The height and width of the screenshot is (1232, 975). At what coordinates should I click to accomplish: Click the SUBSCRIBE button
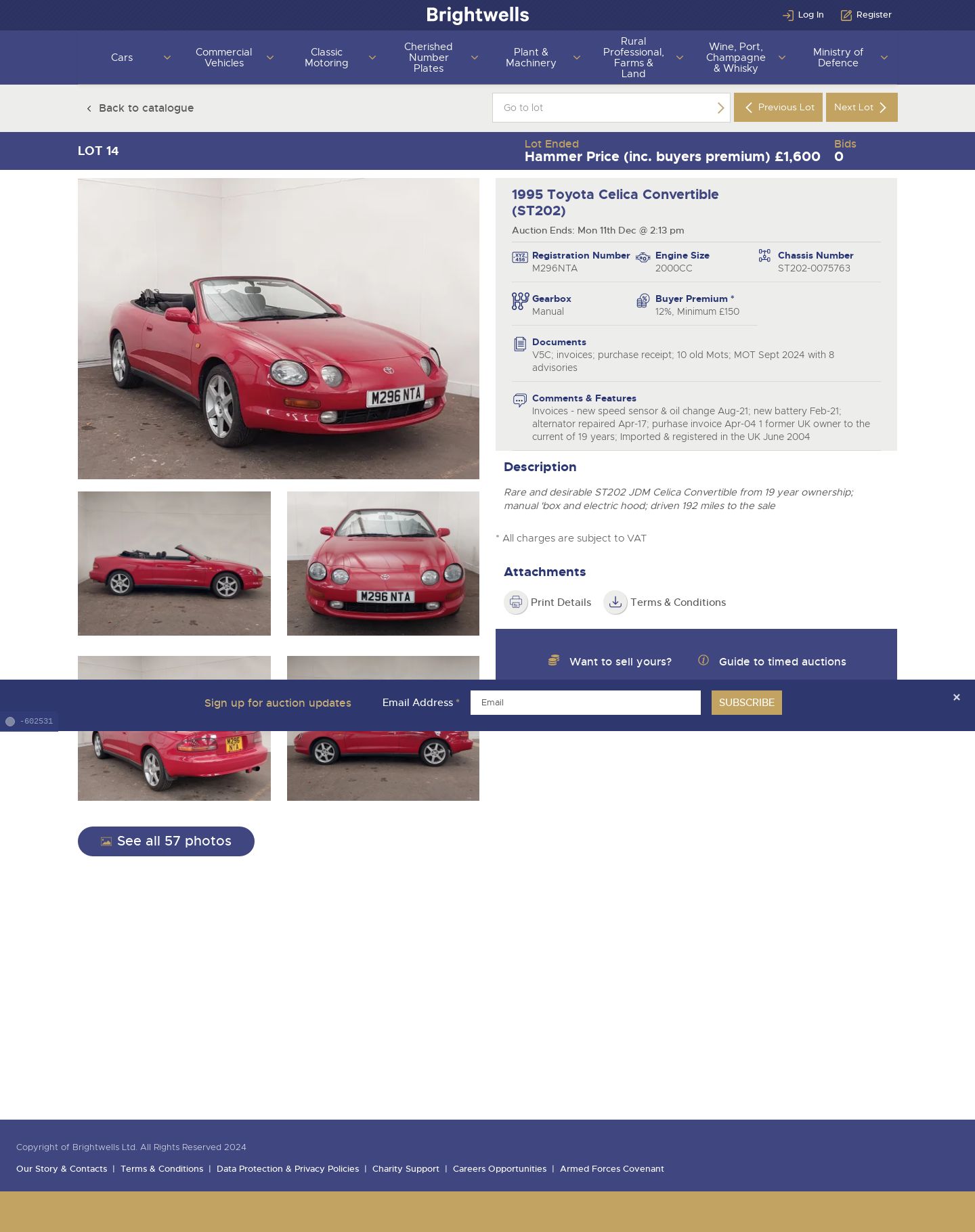[x=747, y=703]
